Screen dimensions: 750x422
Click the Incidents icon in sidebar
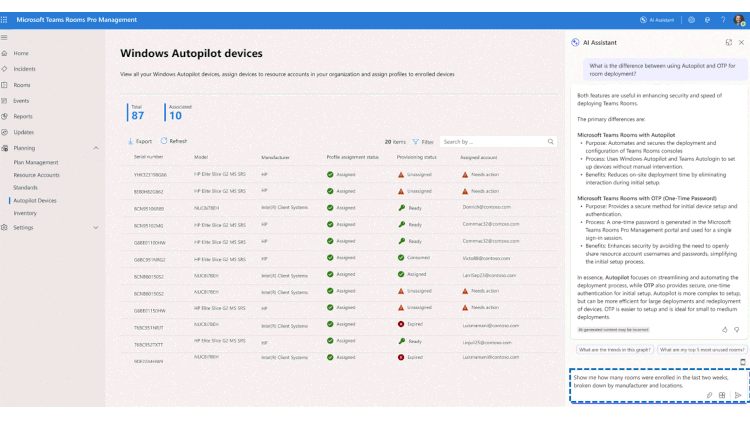[4, 69]
